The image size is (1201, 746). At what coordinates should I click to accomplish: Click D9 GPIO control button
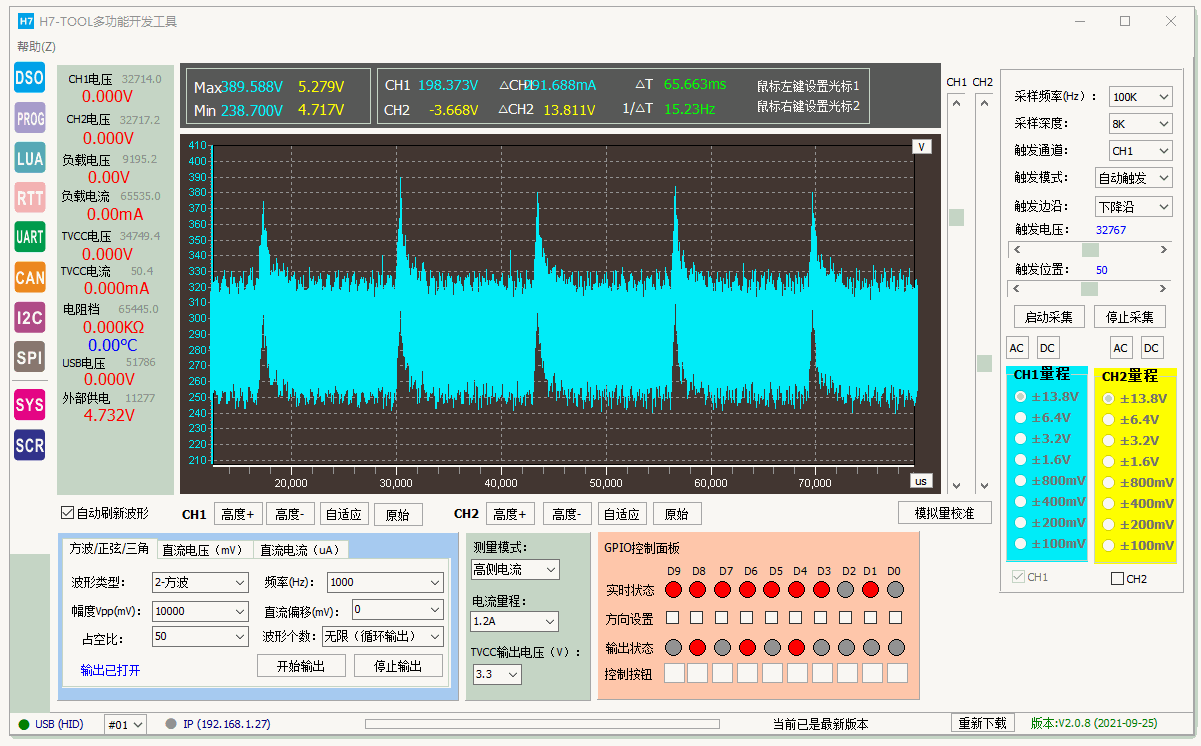coord(674,673)
